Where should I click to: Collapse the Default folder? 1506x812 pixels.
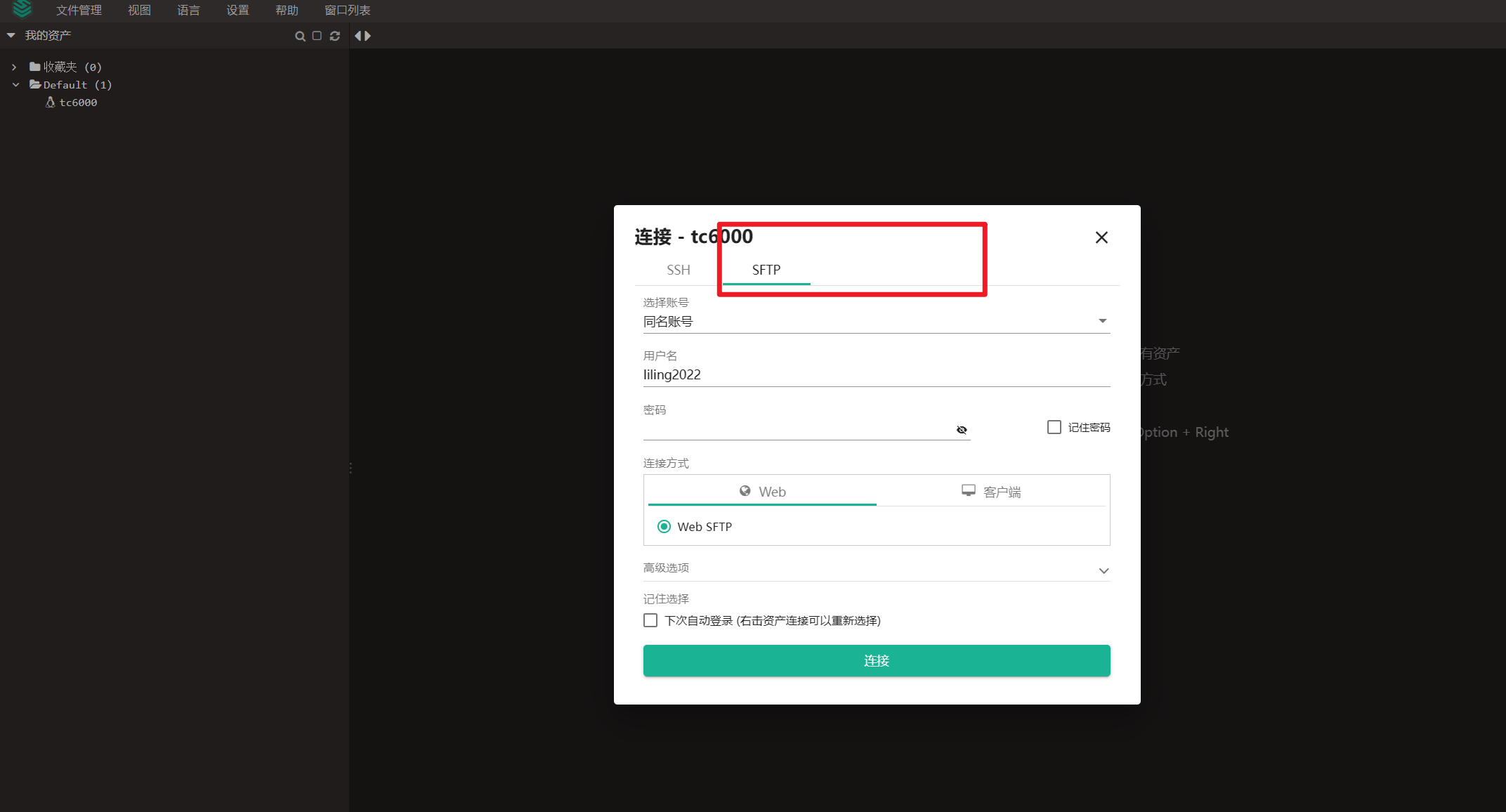(15, 85)
